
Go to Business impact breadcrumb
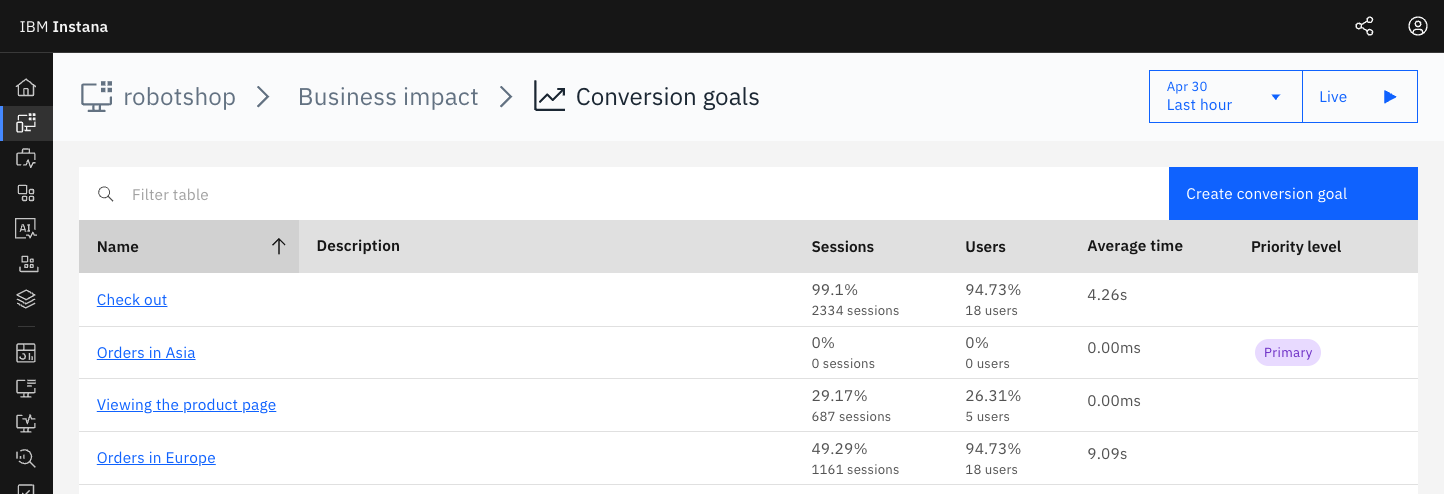388,97
